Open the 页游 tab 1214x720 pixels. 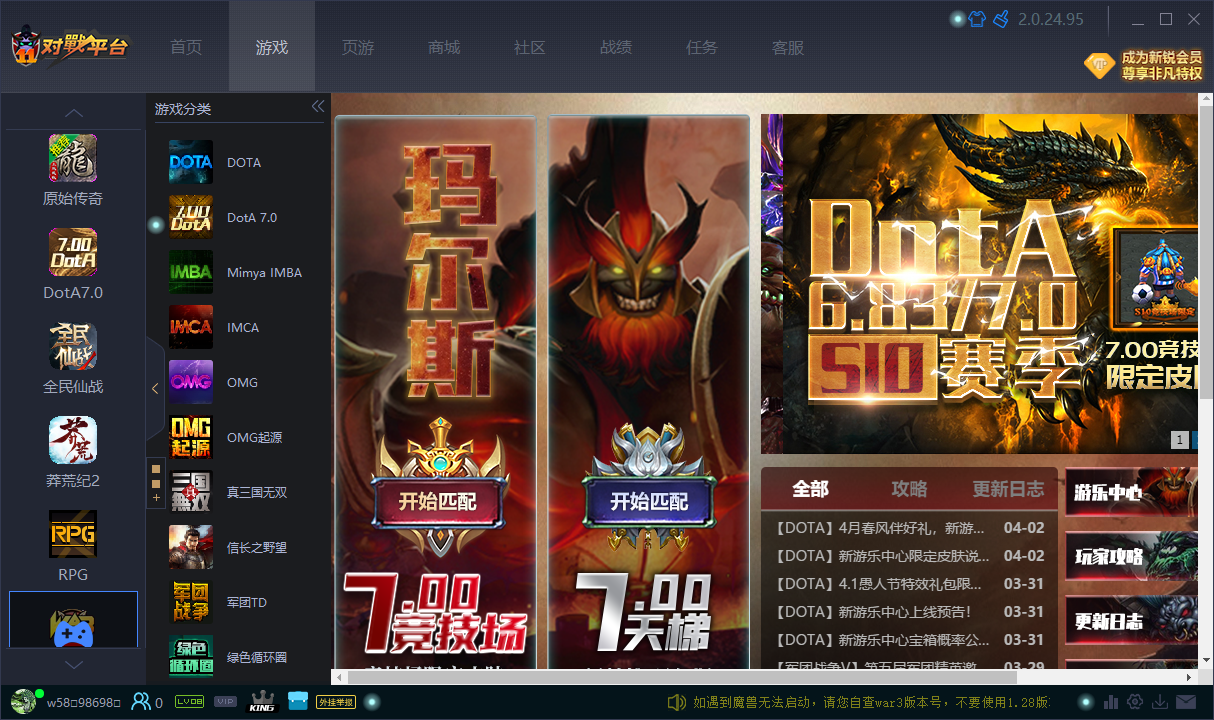pos(358,47)
